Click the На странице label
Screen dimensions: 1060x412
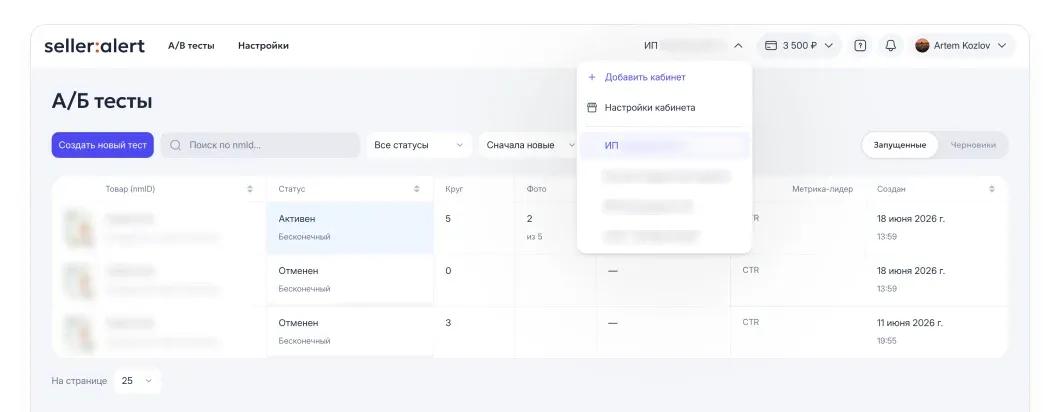coord(79,381)
